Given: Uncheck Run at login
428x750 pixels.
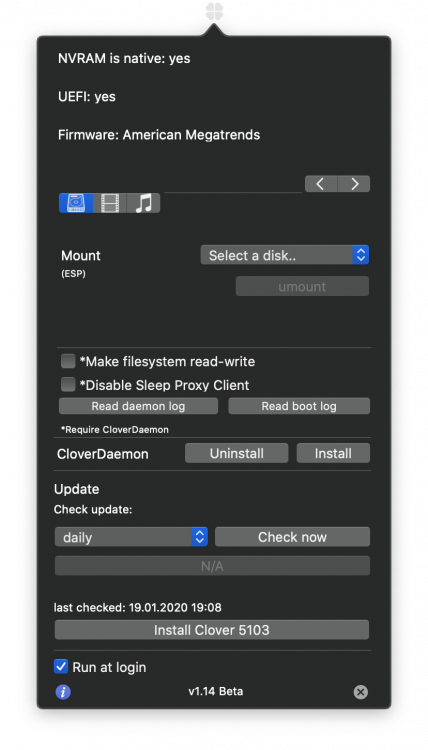Looking at the screenshot, I should tap(61, 667).
